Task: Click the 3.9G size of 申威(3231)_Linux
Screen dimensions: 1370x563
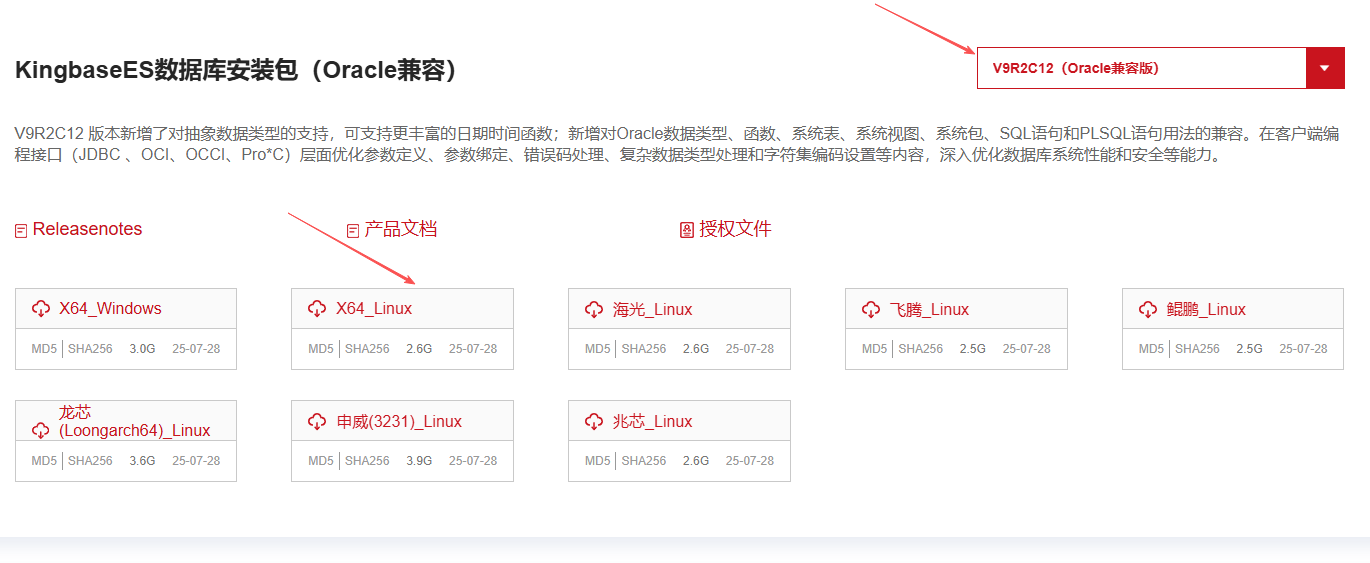Action: click(x=419, y=461)
